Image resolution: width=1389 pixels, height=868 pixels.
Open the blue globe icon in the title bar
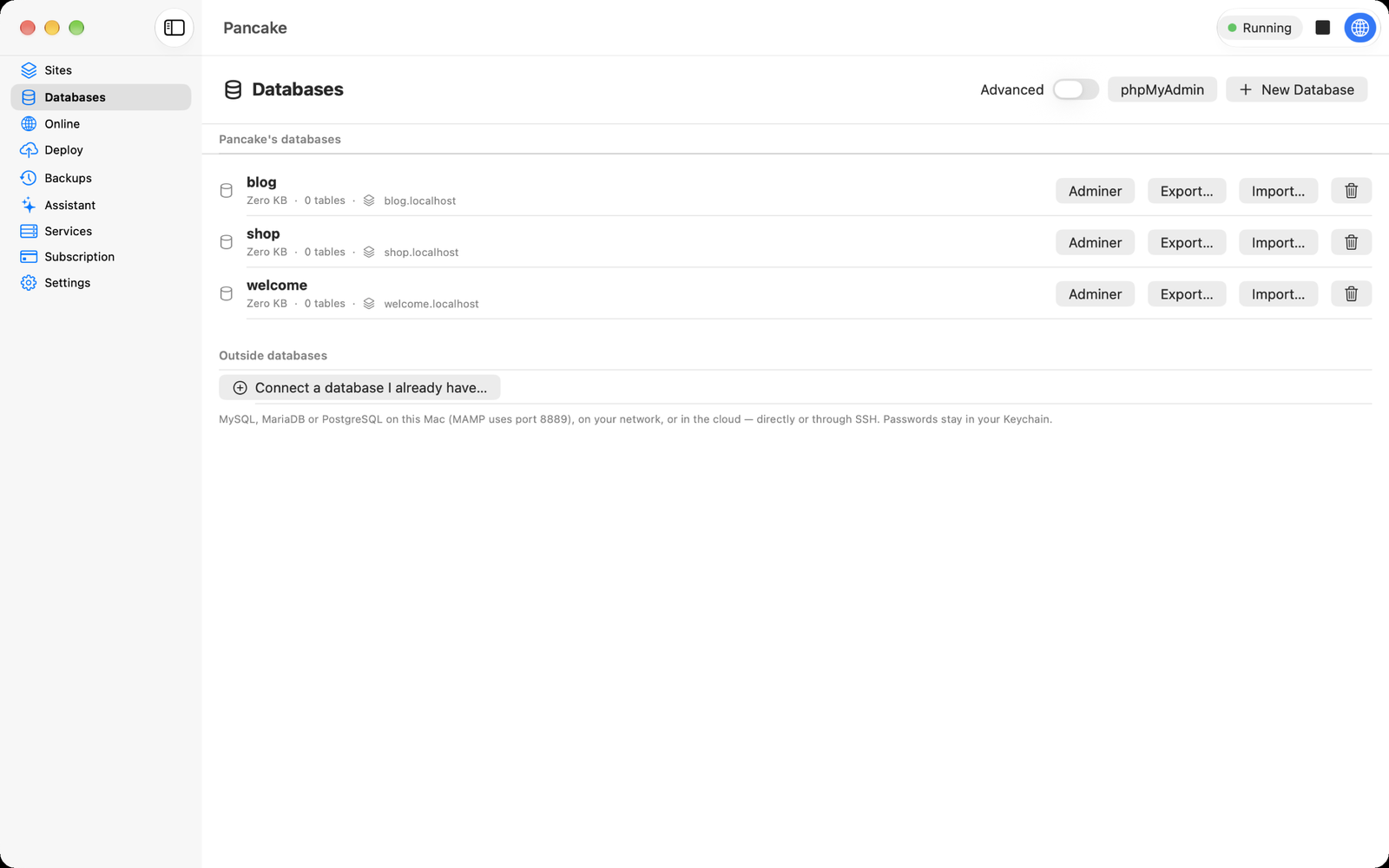click(1360, 28)
